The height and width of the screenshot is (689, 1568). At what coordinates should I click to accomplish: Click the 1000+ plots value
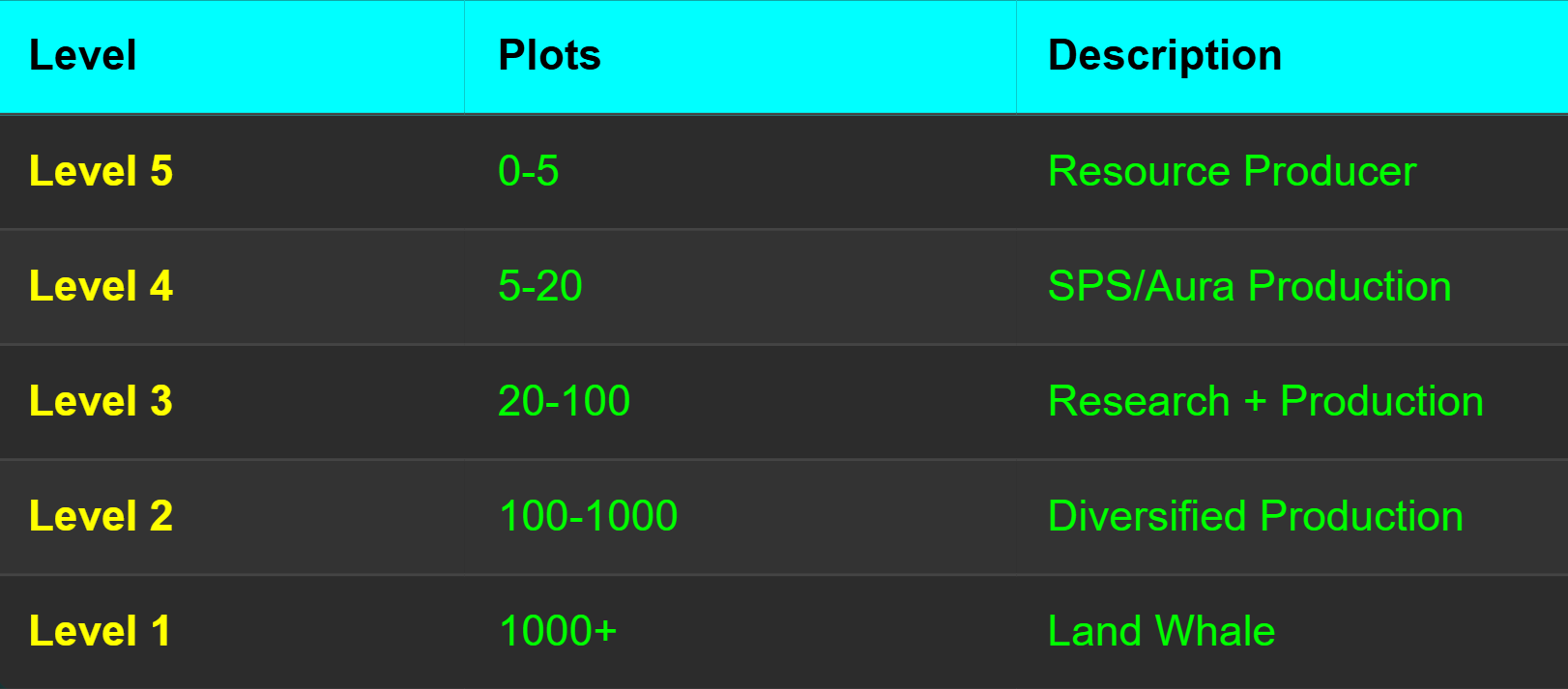coord(558,631)
